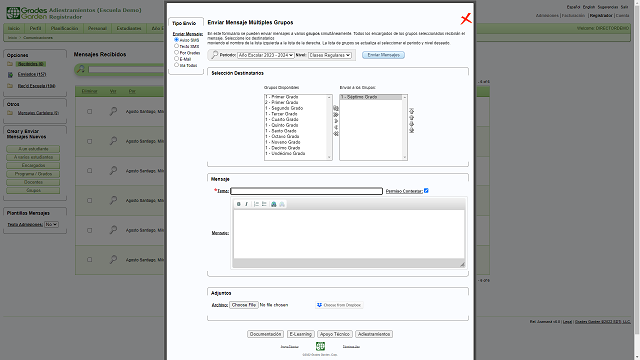
Task: Click the Grupos Disponibles list scrollbar
Action: (329, 127)
